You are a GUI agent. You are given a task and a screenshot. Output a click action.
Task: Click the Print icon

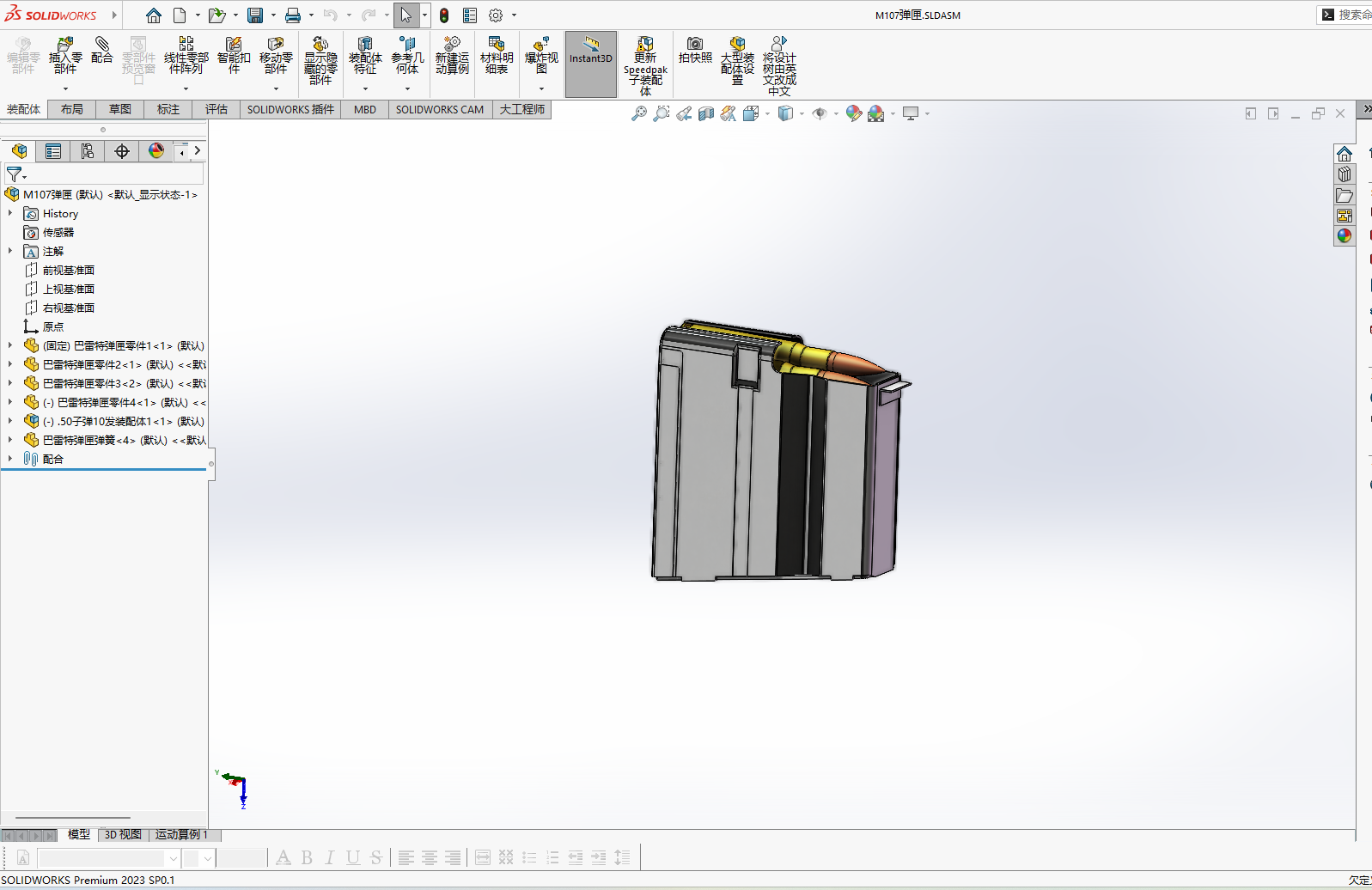click(293, 15)
